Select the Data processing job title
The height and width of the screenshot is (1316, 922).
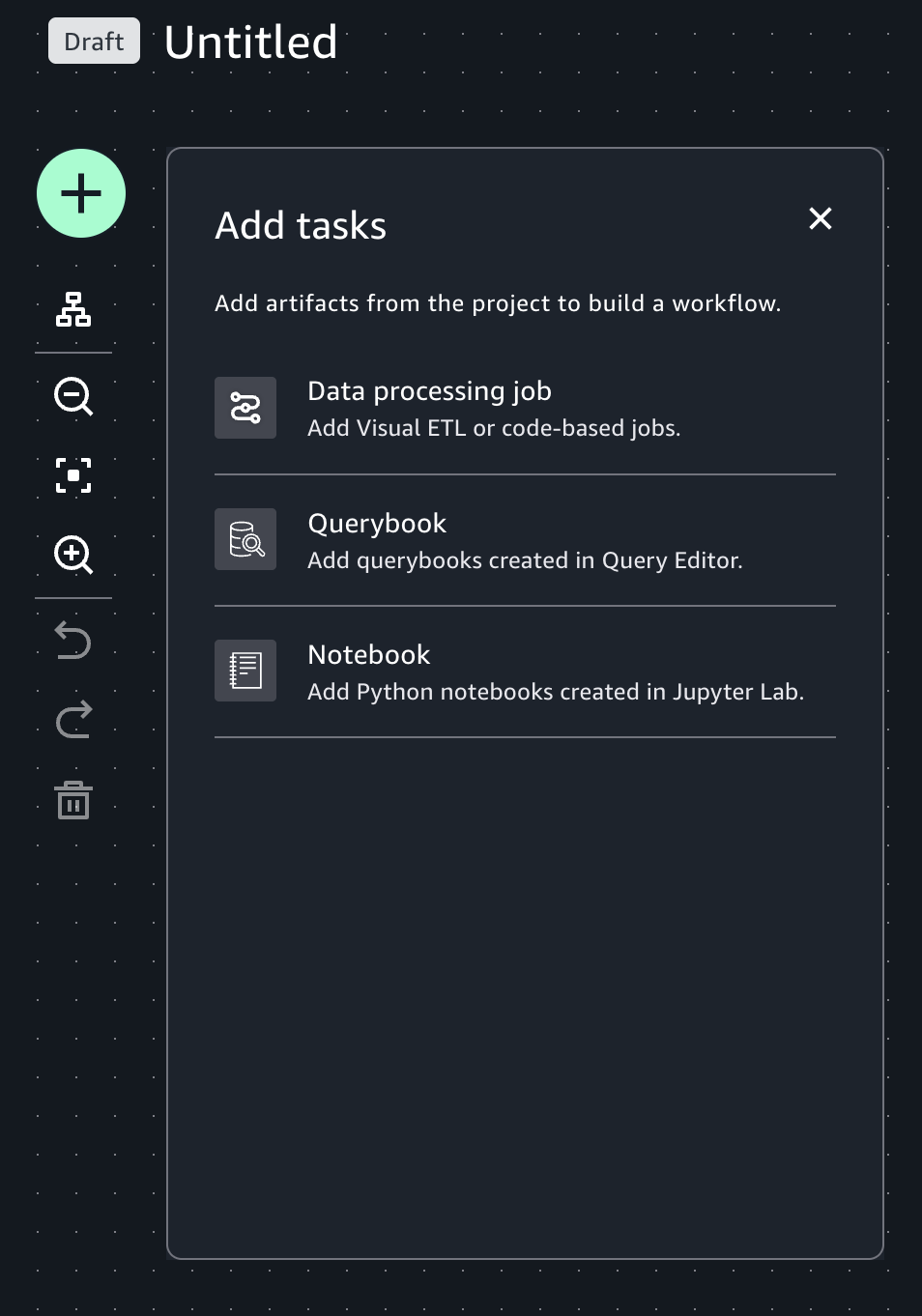click(x=429, y=391)
